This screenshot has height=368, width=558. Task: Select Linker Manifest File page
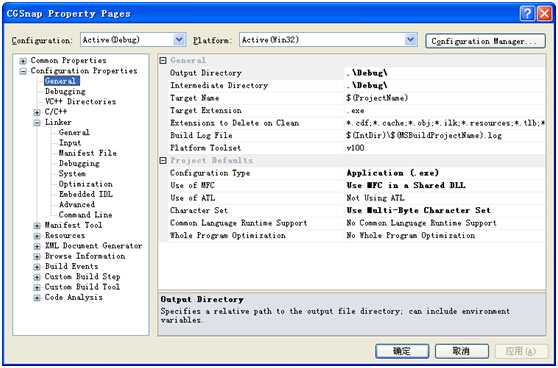[x=88, y=153]
